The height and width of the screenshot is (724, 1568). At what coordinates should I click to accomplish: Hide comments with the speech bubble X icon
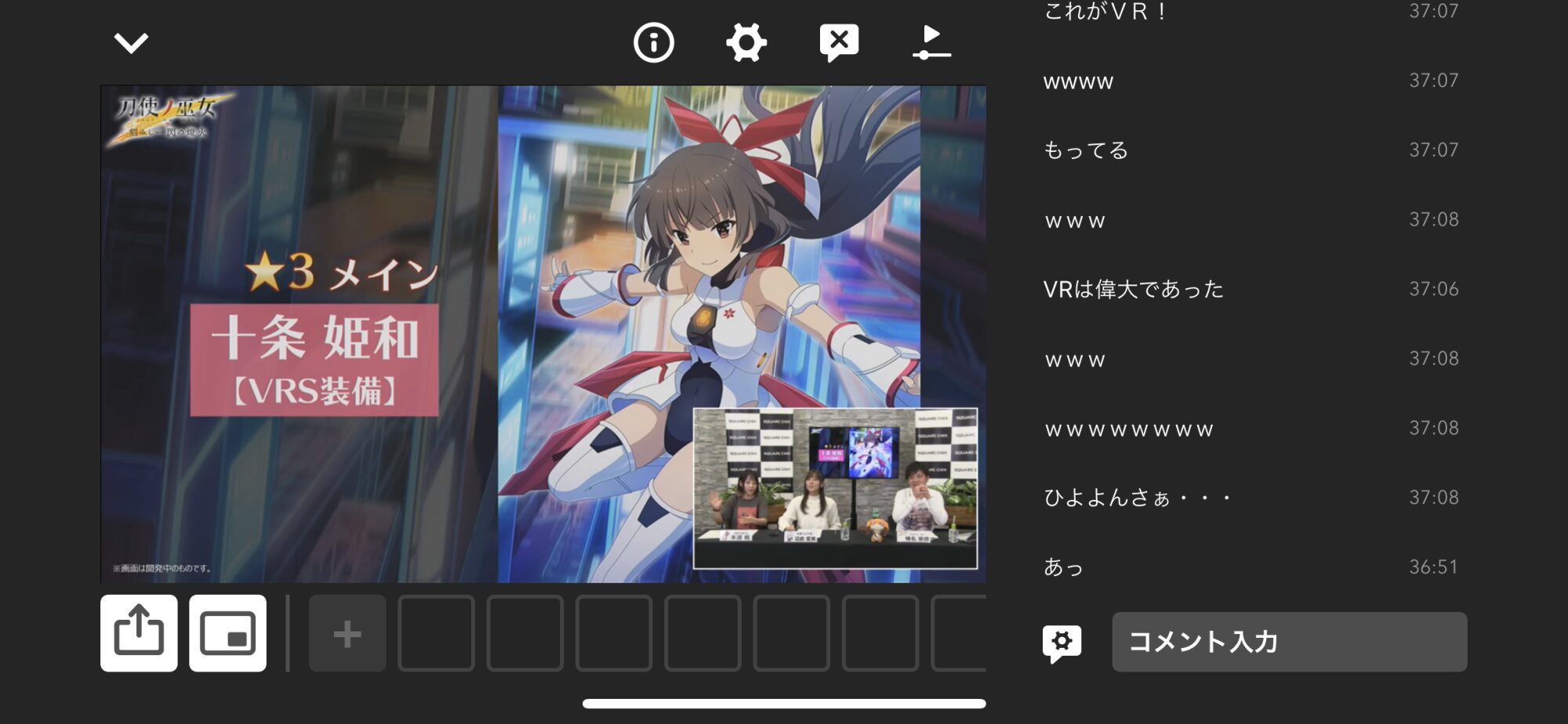coord(839,42)
